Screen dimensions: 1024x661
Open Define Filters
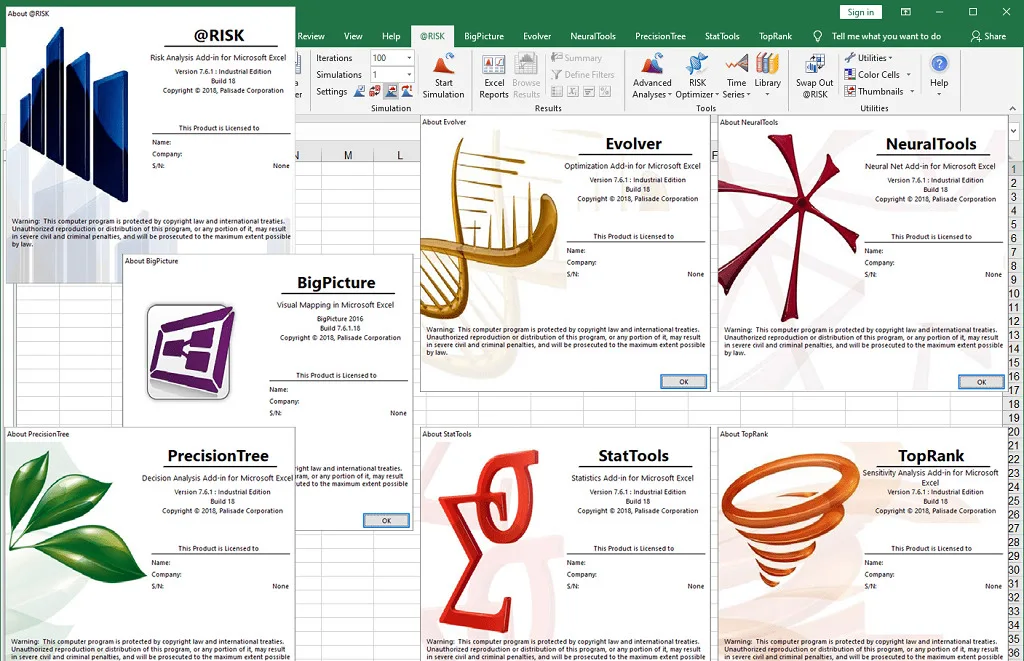click(583, 74)
